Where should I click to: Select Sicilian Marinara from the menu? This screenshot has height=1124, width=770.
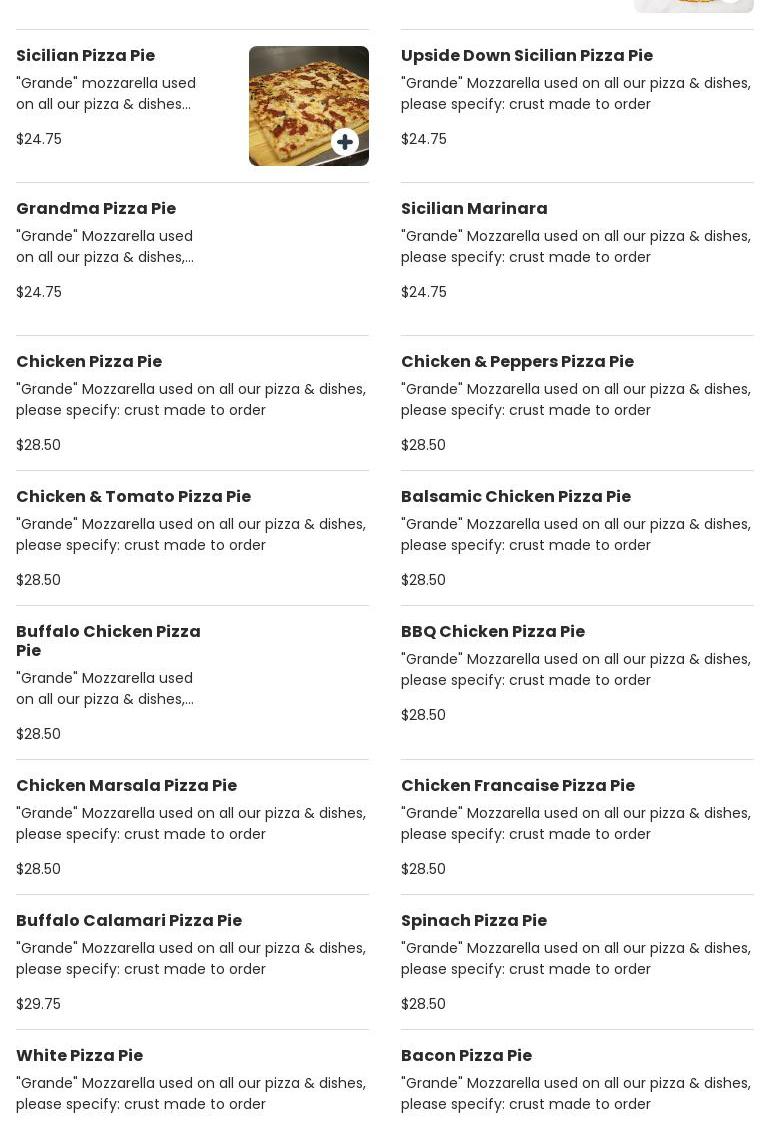click(474, 209)
